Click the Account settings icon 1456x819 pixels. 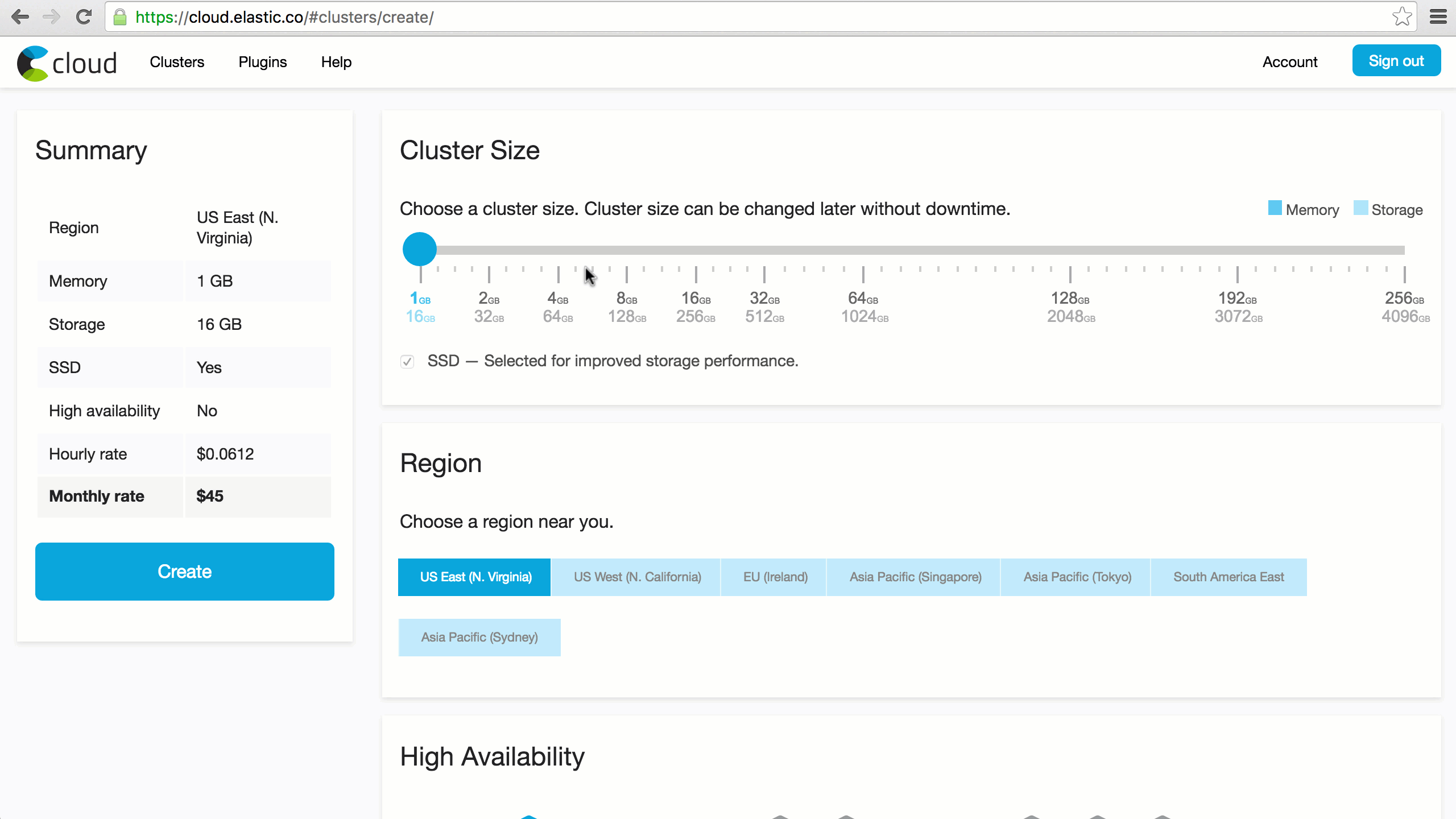click(x=1290, y=61)
